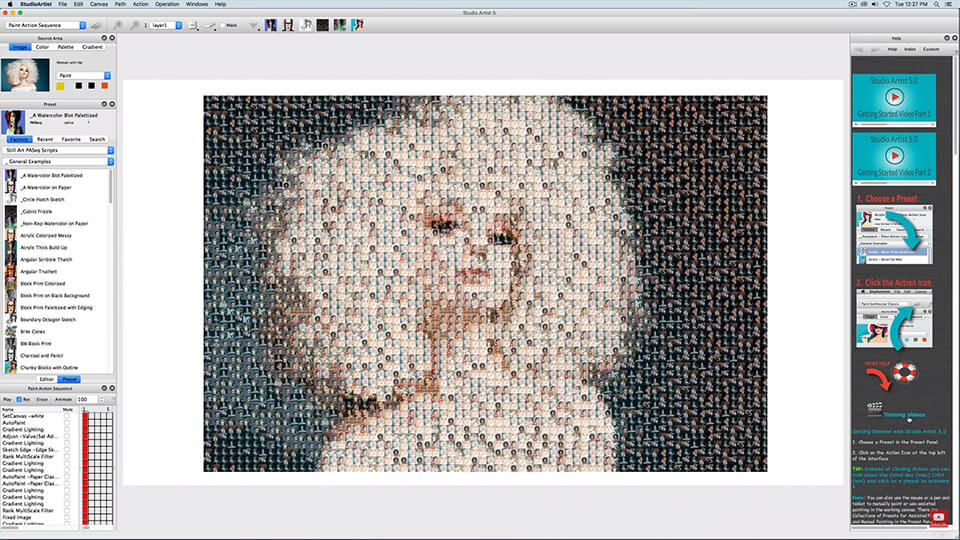Click the Play button in Paint Action Sequence
Screen dimensions: 960x540
7,399
